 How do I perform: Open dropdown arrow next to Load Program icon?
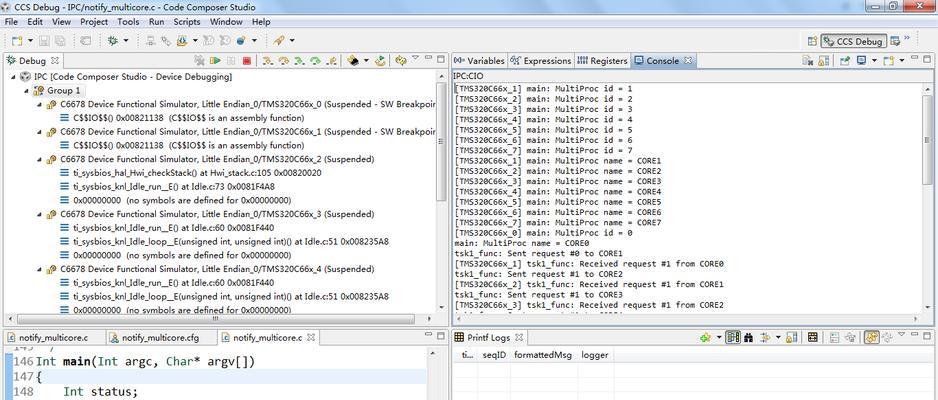(195, 41)
